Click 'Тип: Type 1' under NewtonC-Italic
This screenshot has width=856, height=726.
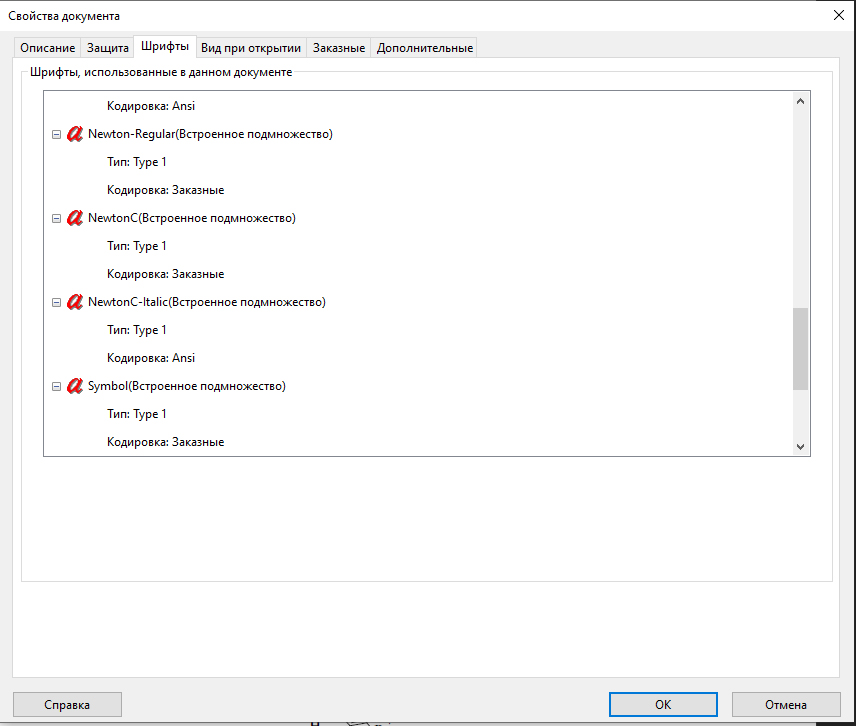136,330
